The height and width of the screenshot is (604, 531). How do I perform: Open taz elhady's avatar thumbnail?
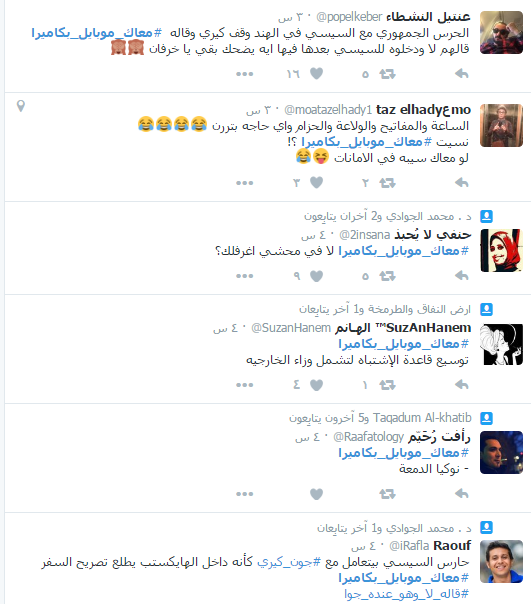pyautogui.click(x=501, y=125)
